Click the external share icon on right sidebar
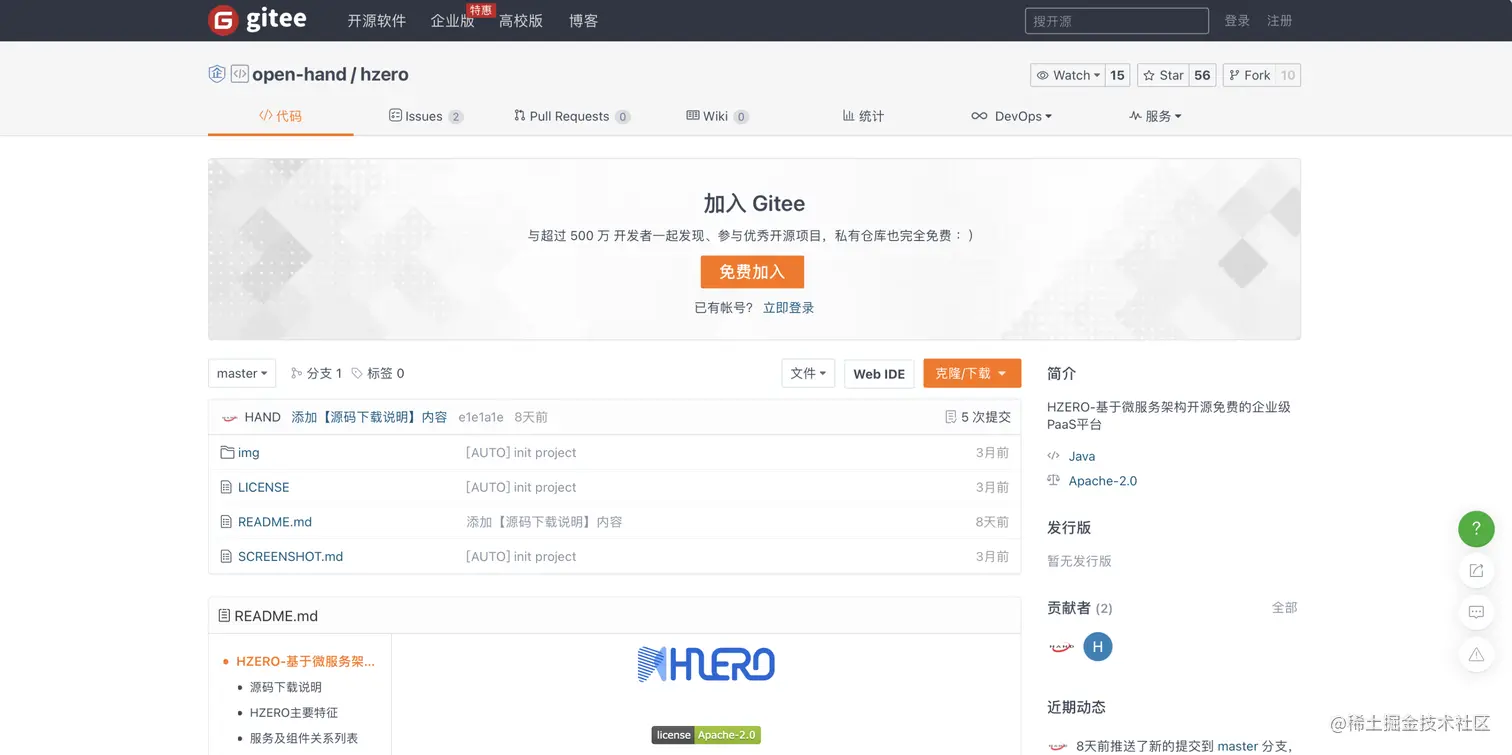This screenshot has width=1512, height=755. 1476,570
